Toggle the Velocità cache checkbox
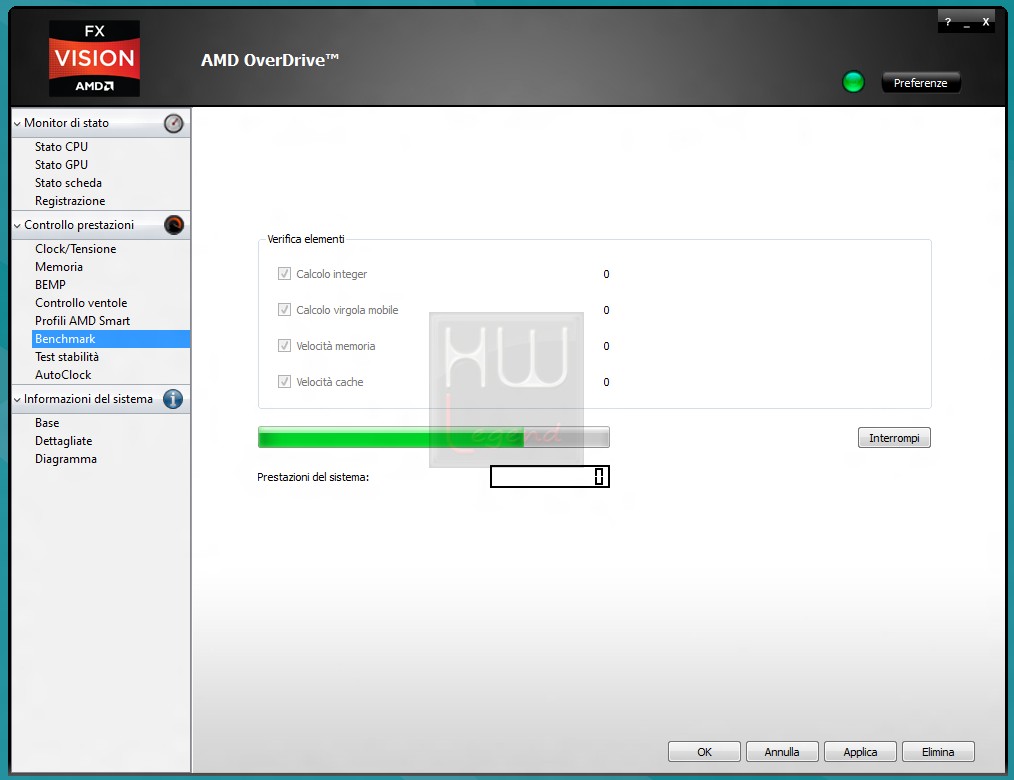Screen dimensions: 1014x780 point(284,382)
